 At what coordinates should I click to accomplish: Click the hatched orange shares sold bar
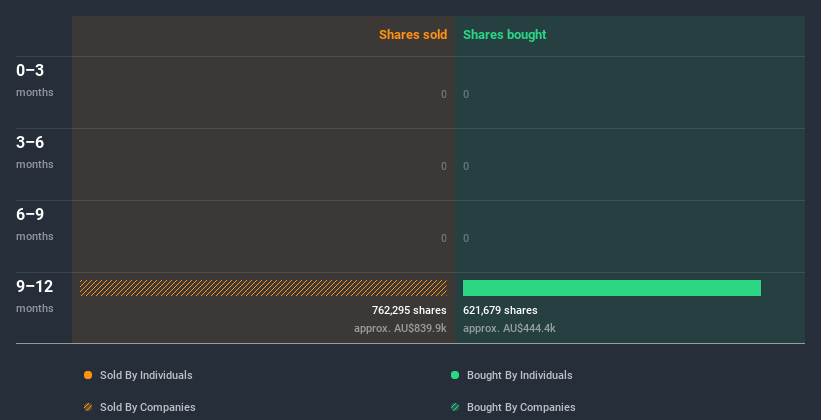click(x=263, y=288)
